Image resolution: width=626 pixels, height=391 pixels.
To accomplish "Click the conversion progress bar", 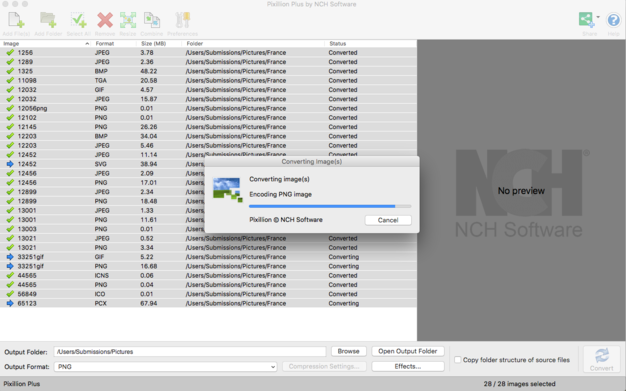I will pos(330,206).
